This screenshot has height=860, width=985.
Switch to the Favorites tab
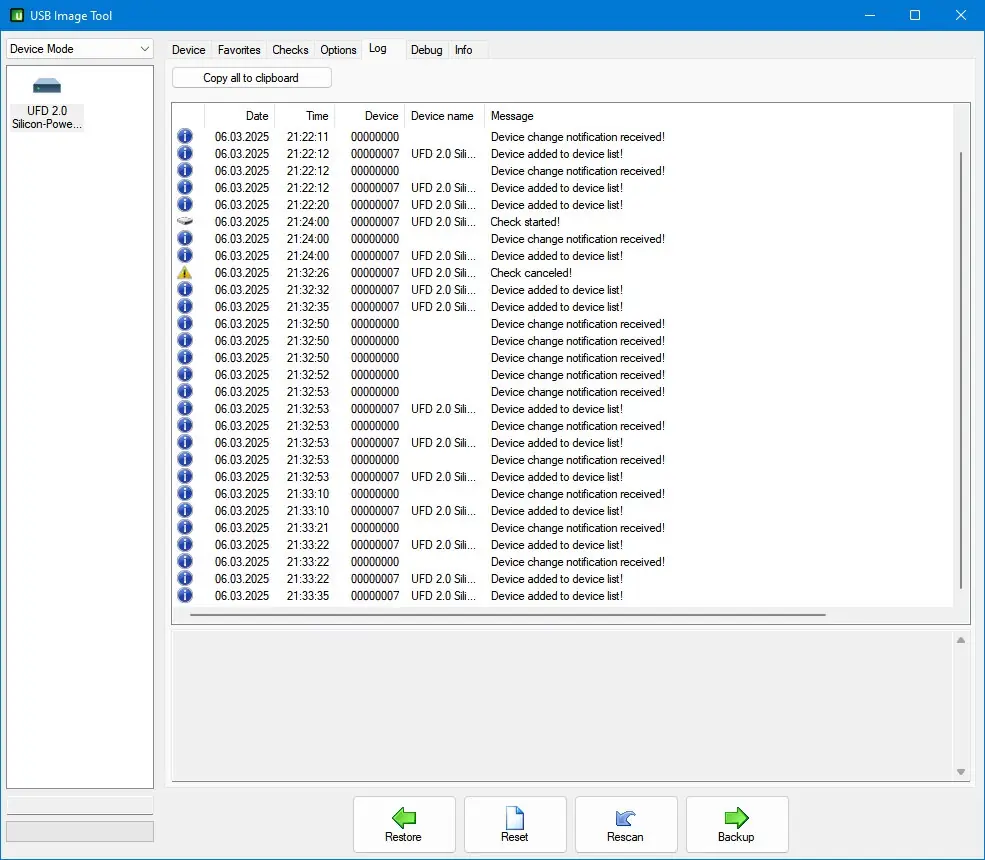pos(239,50)
